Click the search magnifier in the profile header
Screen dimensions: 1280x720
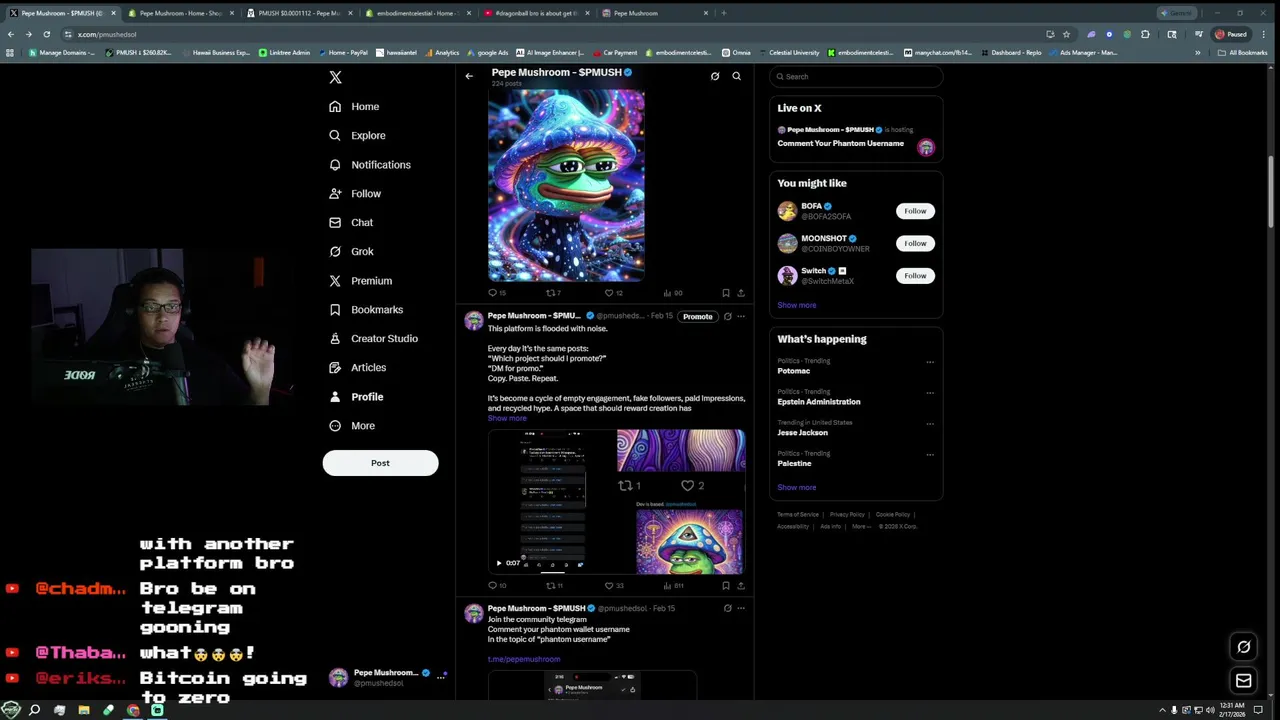tap(737, 76)
